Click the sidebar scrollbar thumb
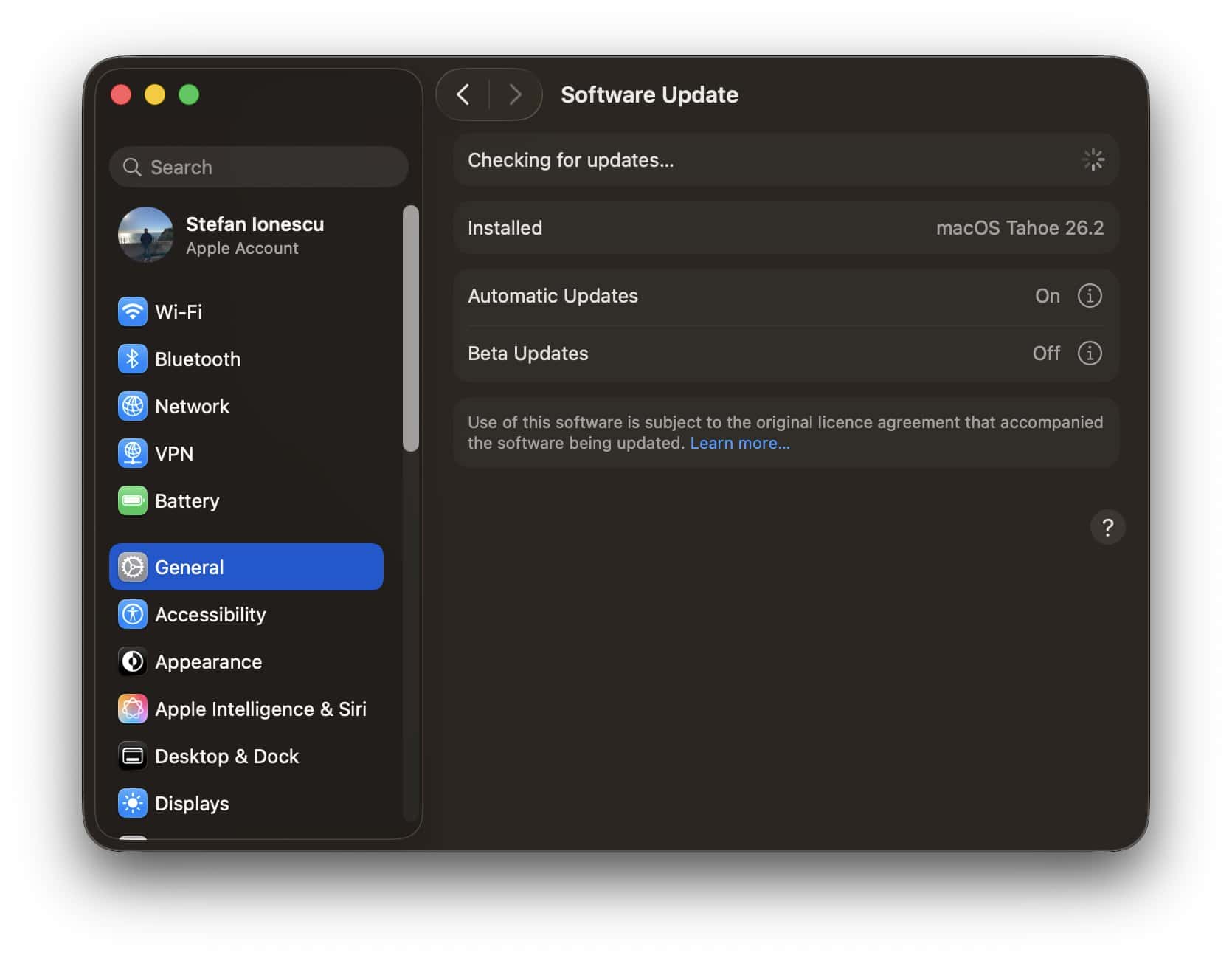The image size is (1232, 961). 411,328
